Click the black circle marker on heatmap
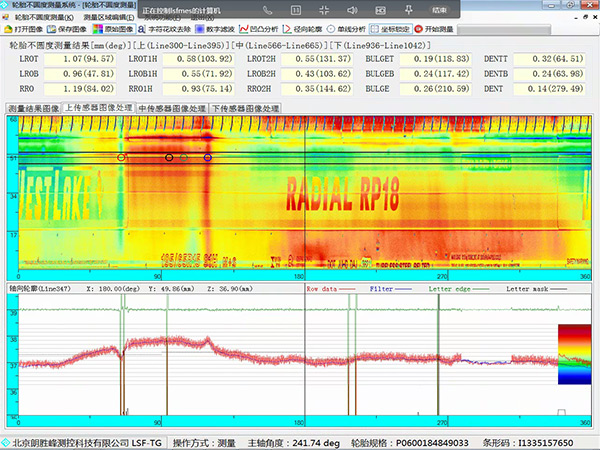Image resolution: width=600 pixels, height=450 pixels. [x=169, y=157]
